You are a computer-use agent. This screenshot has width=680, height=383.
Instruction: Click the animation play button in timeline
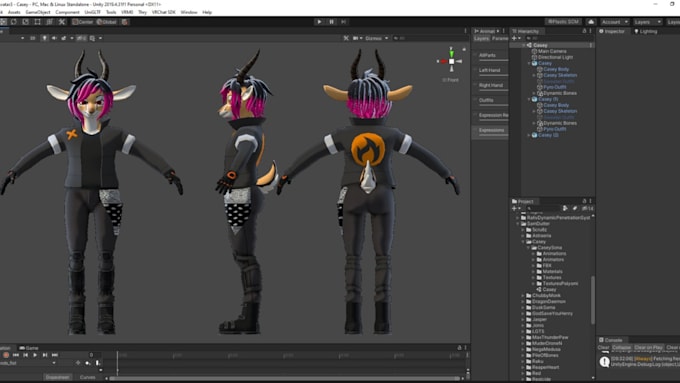(35, 355)
